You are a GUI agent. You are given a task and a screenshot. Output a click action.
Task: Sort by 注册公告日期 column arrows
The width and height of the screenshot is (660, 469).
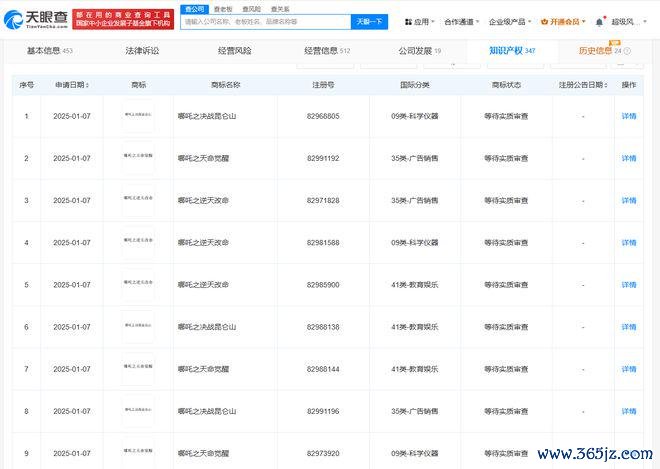[606, 85]
